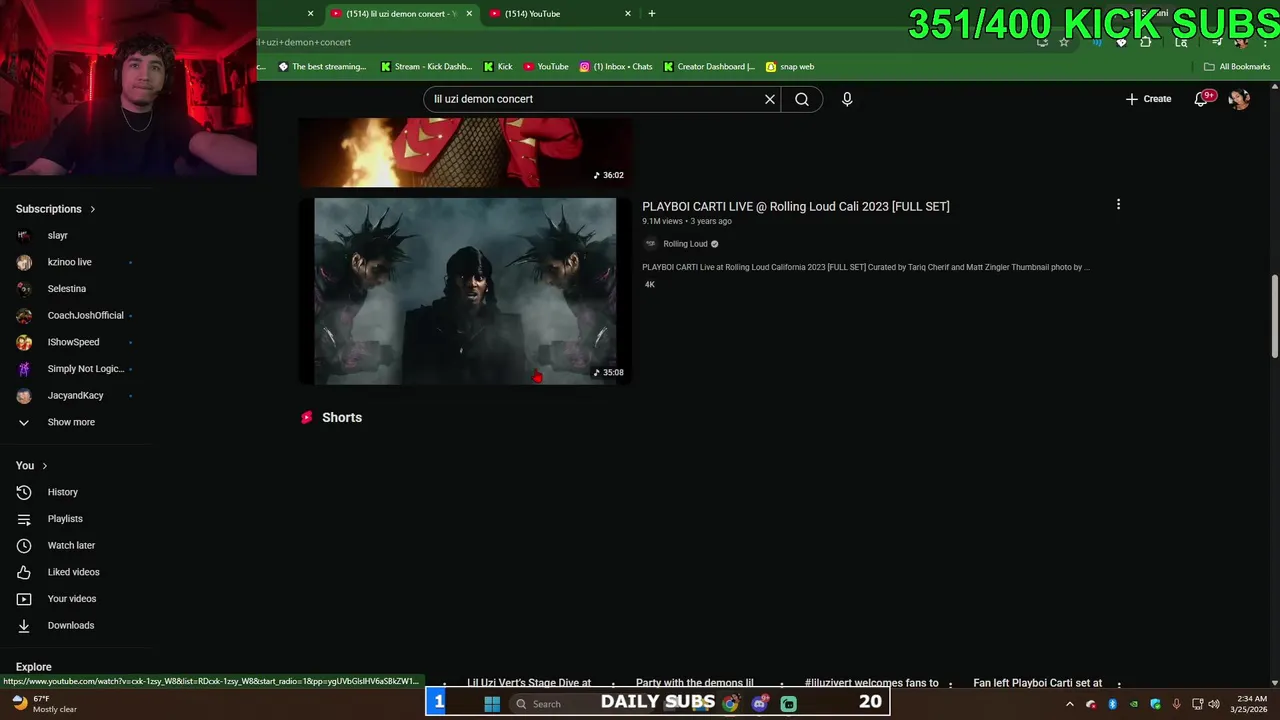Open the IShowSpeed subscription
The image size is (1280, 720).
pos(76,342)
